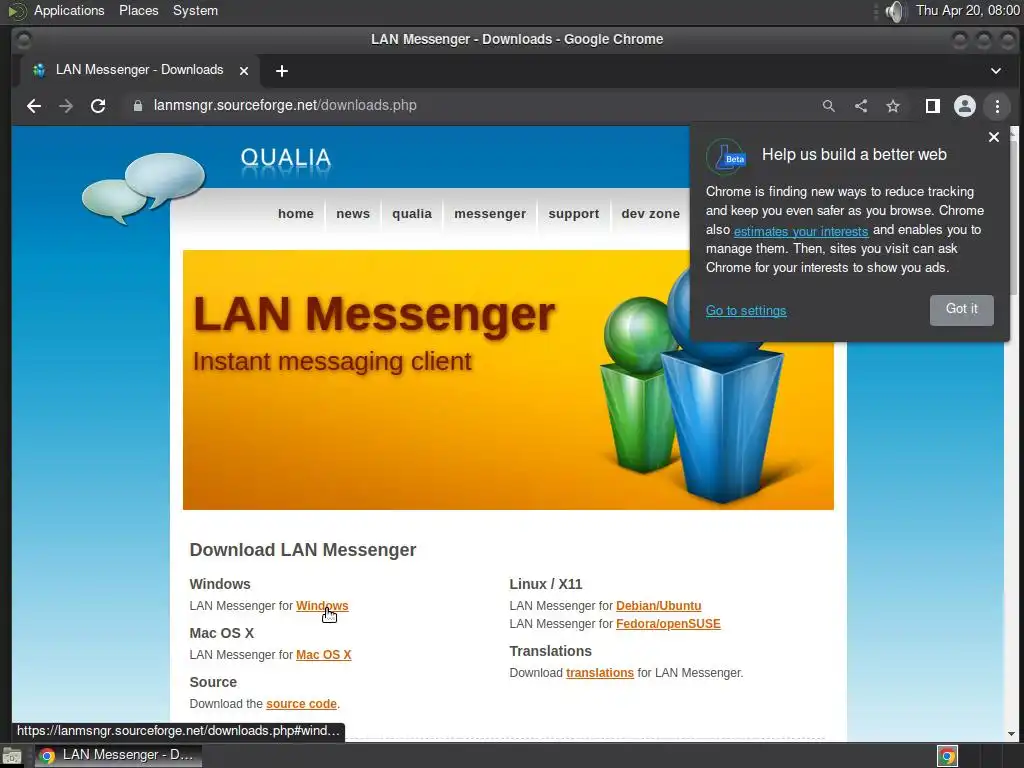Click the clock showing Thu Apr 20, 08:00
1024x768 pixels.
coord(967,10)
